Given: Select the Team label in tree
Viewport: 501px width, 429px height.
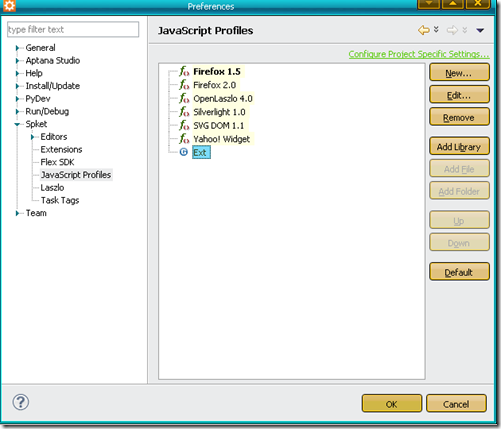Looking at the screenshot, I should tap(36, 213).
